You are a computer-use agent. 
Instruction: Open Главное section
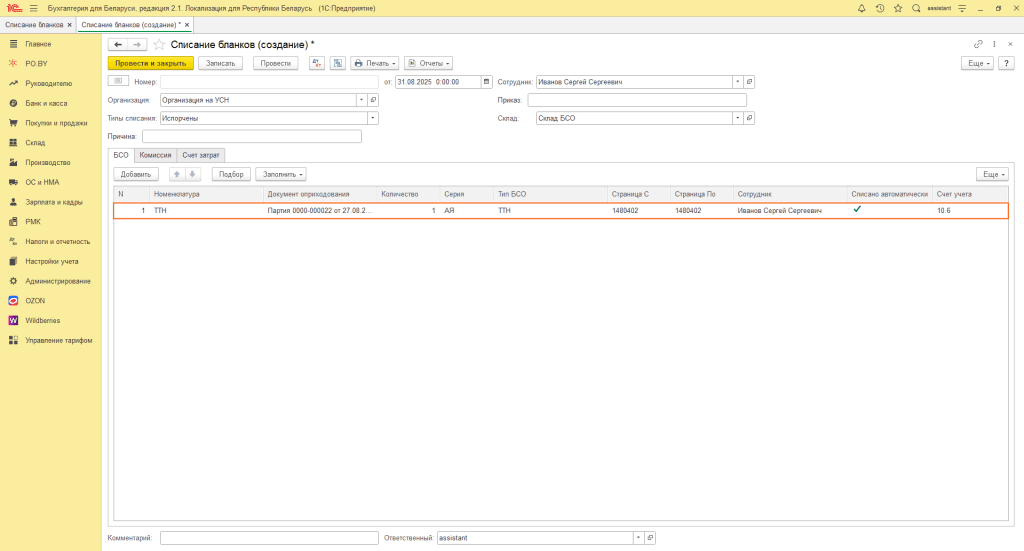[38, 44]
